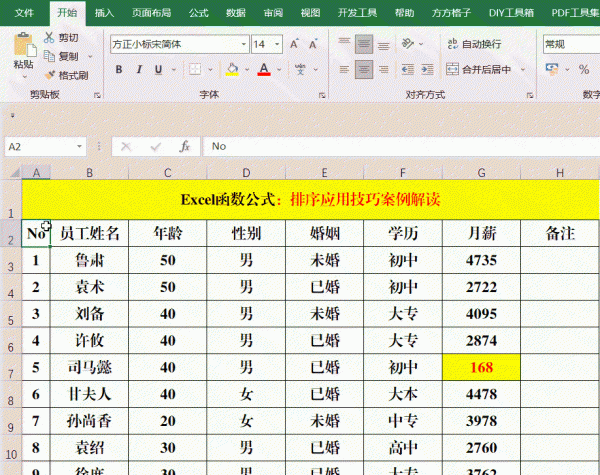Select row 5 header
Image resolution: width=600 pixels, height=475 pixels.
coord(11,315)
